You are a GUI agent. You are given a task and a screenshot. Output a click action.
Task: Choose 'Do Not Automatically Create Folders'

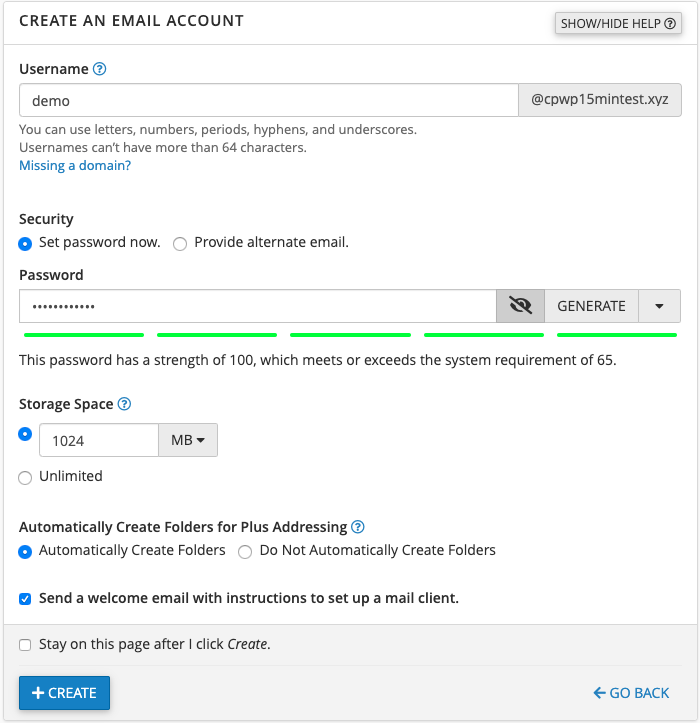coord(245,551)
